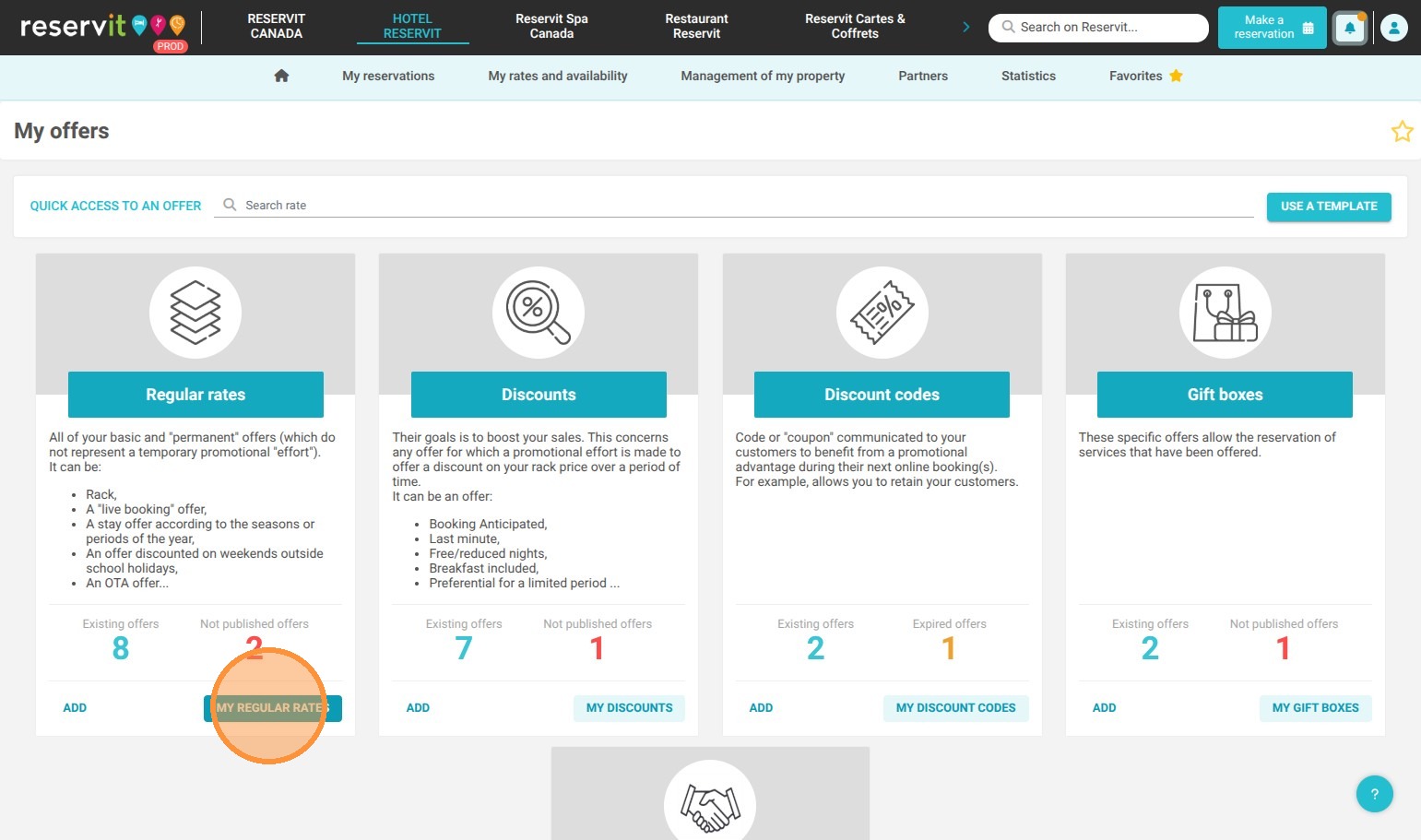1421x840 pixels.
Task: Click the Expired offers label
Action: pos(949,624)
